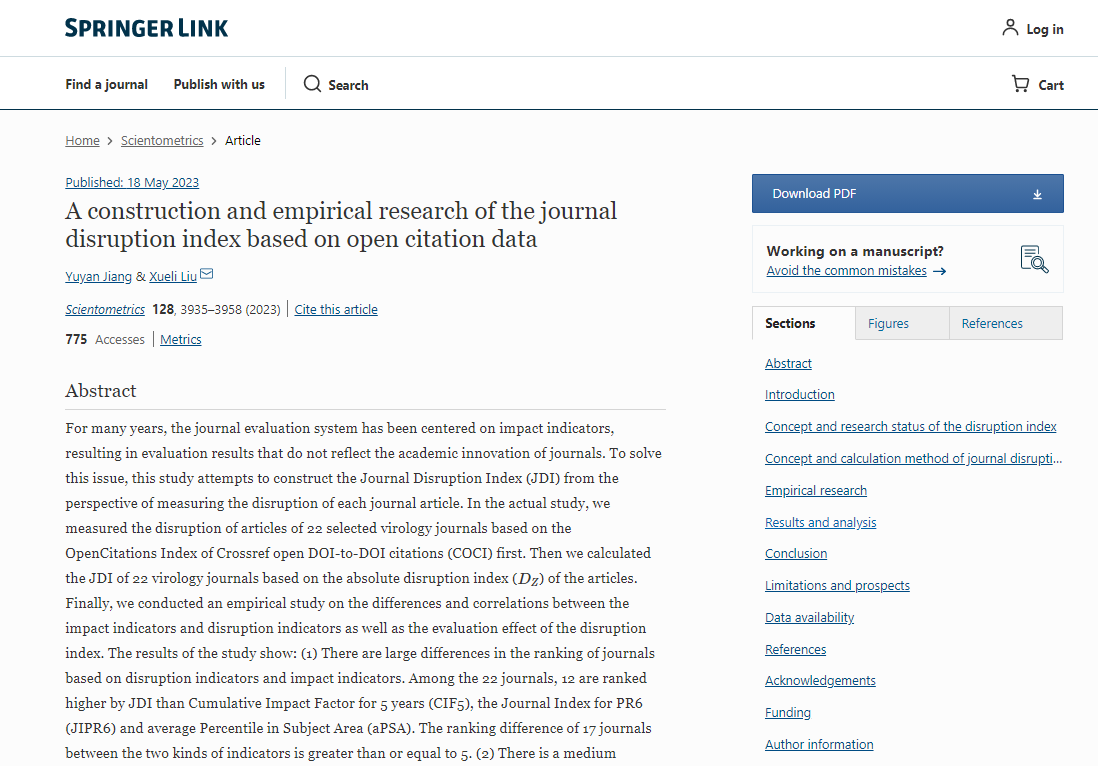Click the Home breadcrumb link
Viewport: 1098px width, 766px height.
82,140
